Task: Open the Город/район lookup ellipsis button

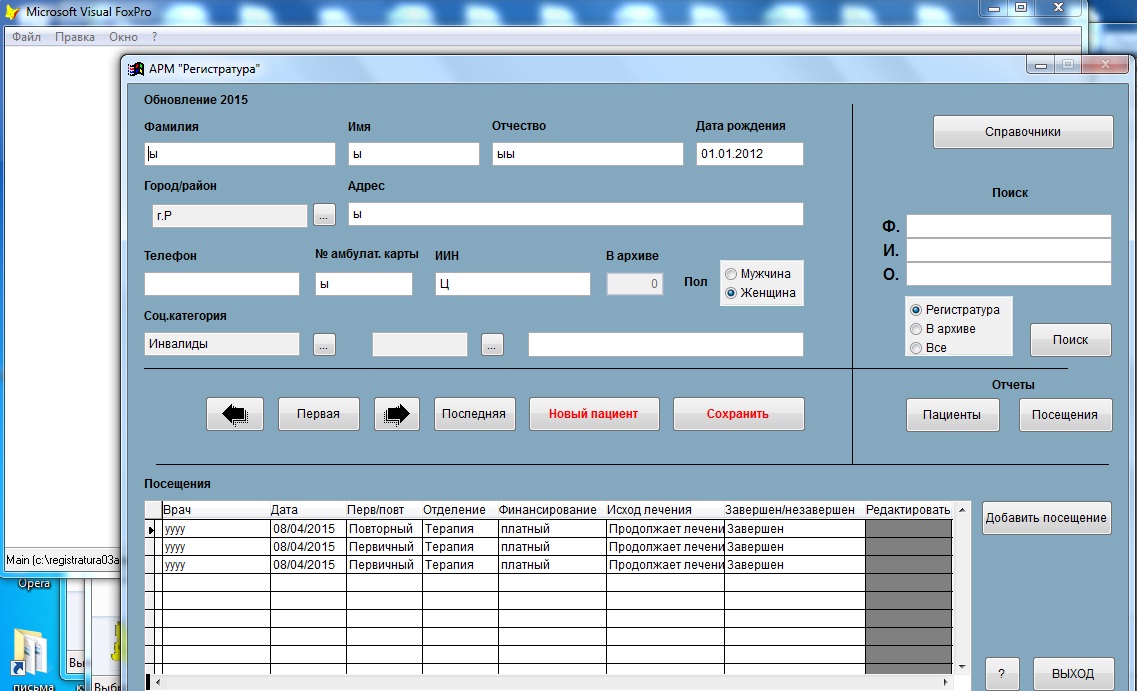Action: pos(324,215)
